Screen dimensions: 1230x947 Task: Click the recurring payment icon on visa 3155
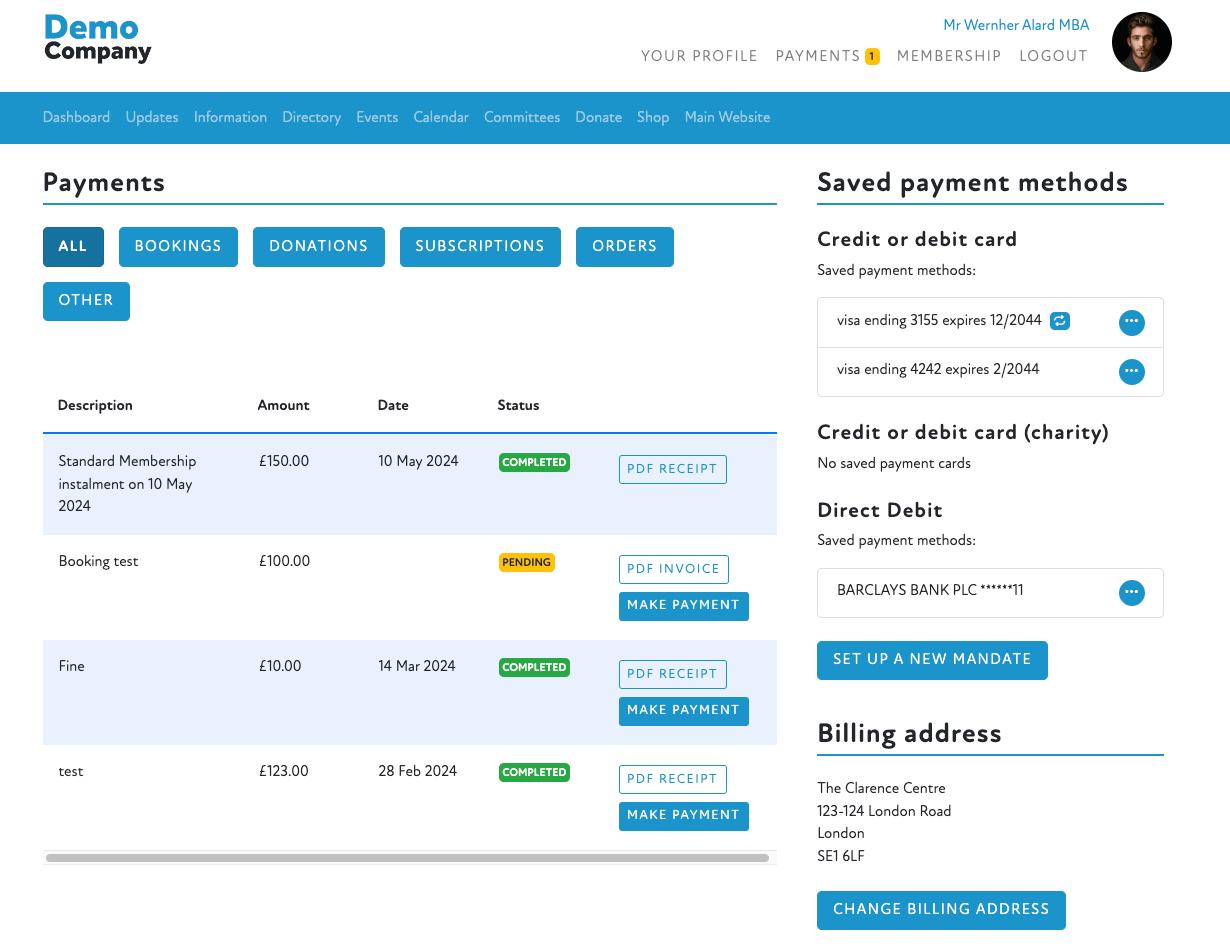[x=1060, y=321]
